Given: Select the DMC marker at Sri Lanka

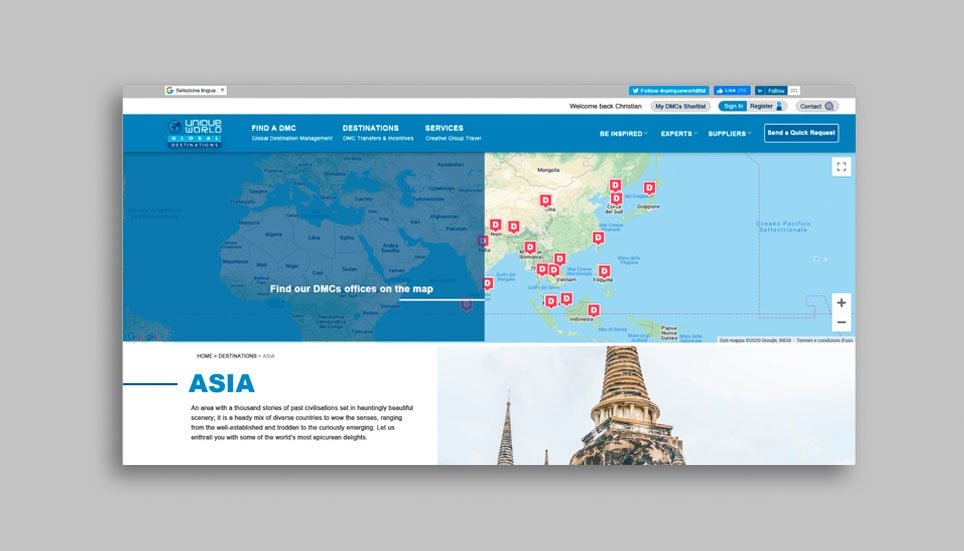Looking at the screenshot, I should click(x=488, y=283).
